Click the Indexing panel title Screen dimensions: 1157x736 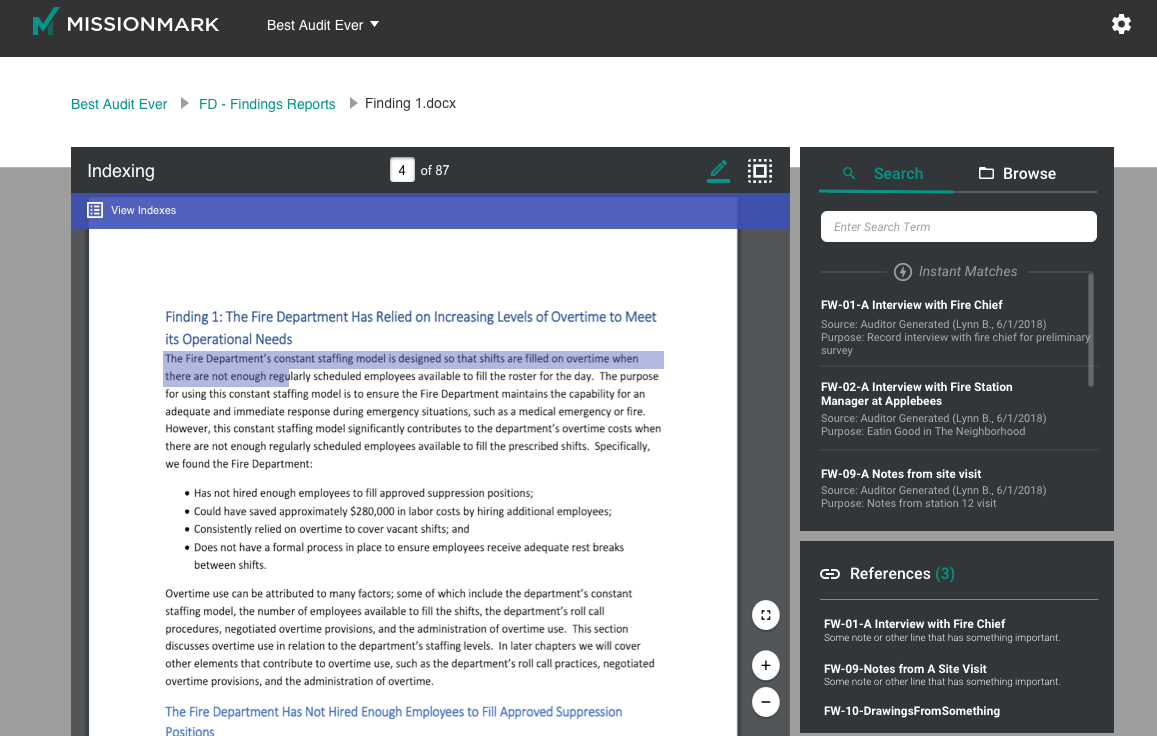(x=121, y=171)
